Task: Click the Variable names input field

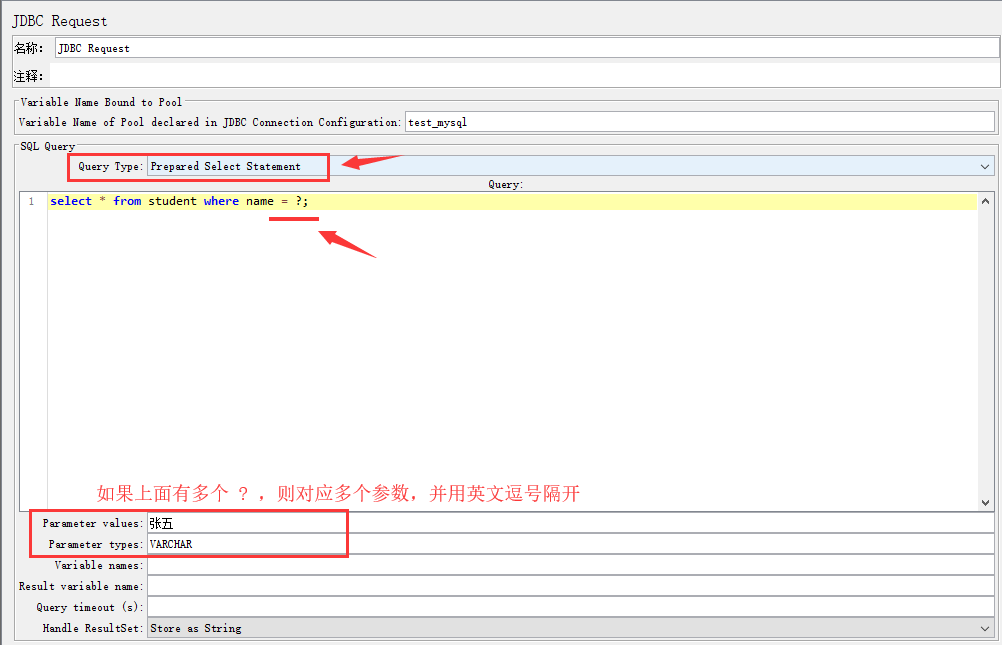Action: (570, 565)
